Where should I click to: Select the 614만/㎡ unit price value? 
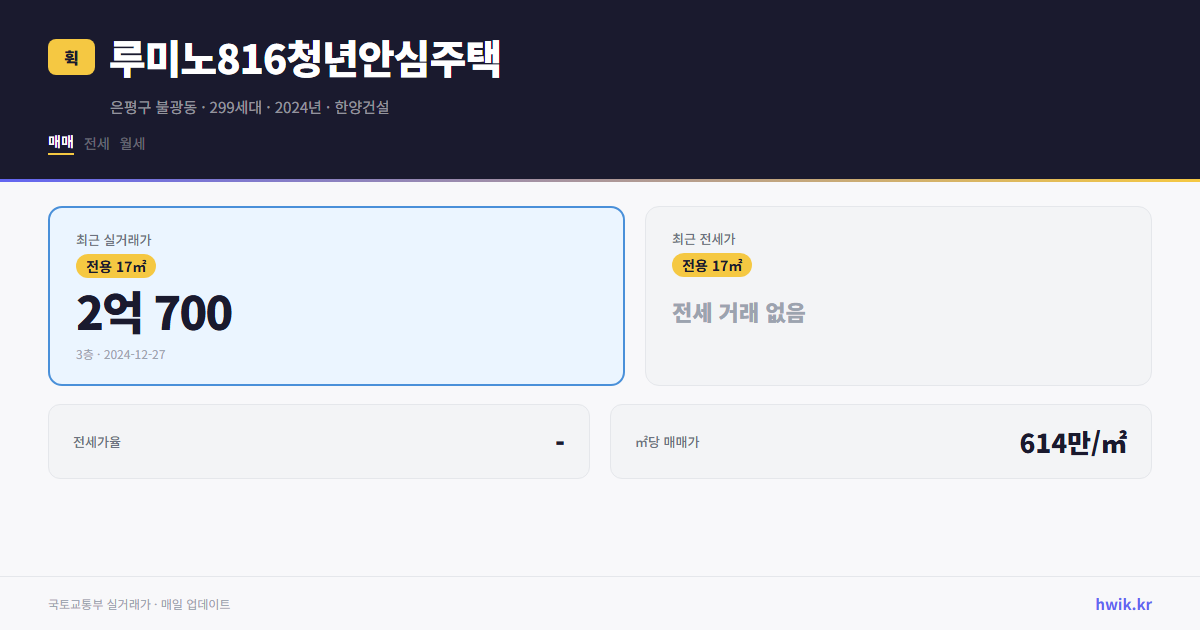[1072, 440]
